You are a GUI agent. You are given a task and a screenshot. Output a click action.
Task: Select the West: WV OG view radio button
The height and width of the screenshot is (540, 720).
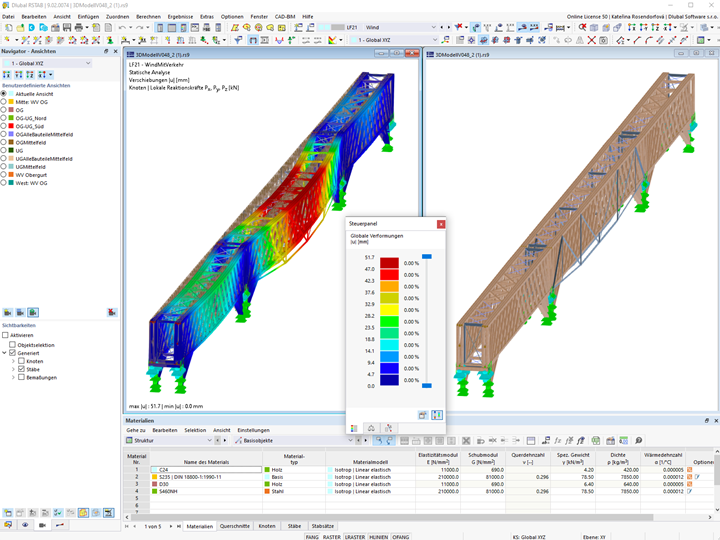click(x=4, y=183)
